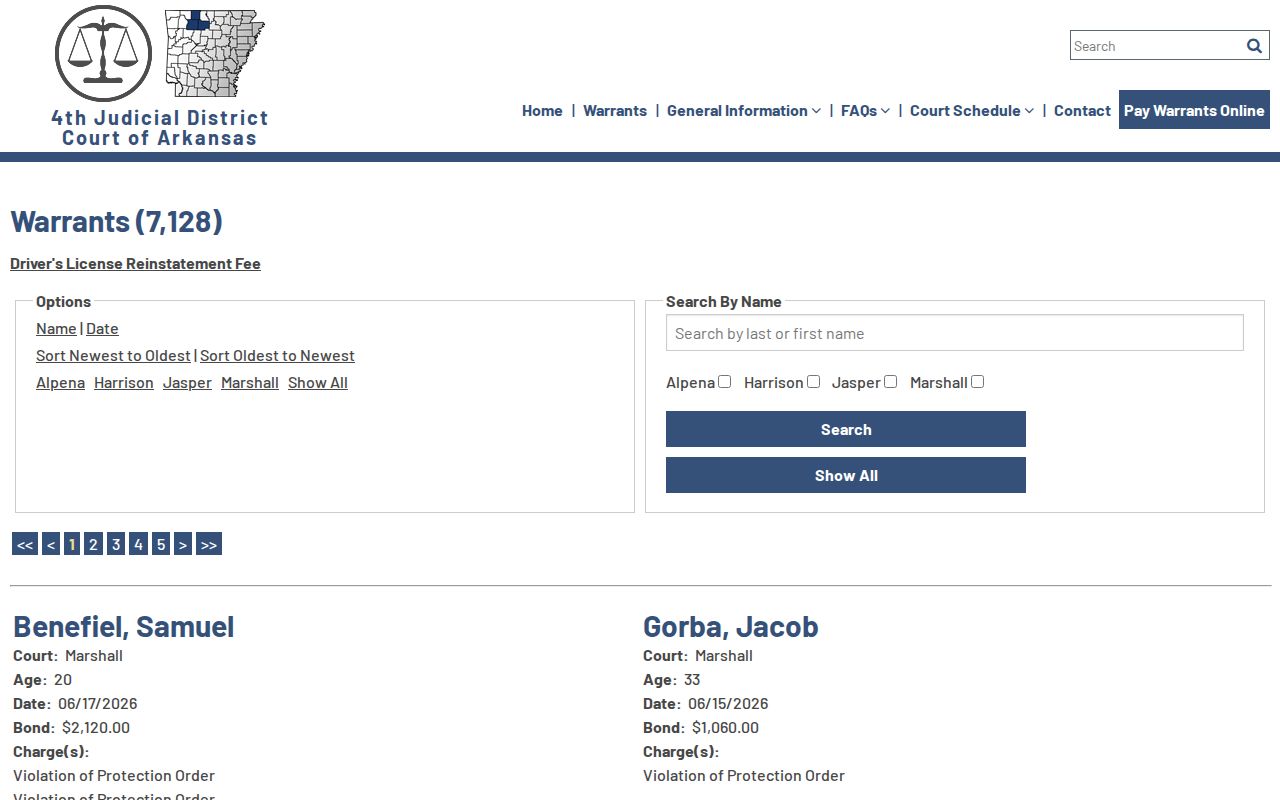1280x800 pixels.
Task: Click the blue Search button
Action: 846,429
